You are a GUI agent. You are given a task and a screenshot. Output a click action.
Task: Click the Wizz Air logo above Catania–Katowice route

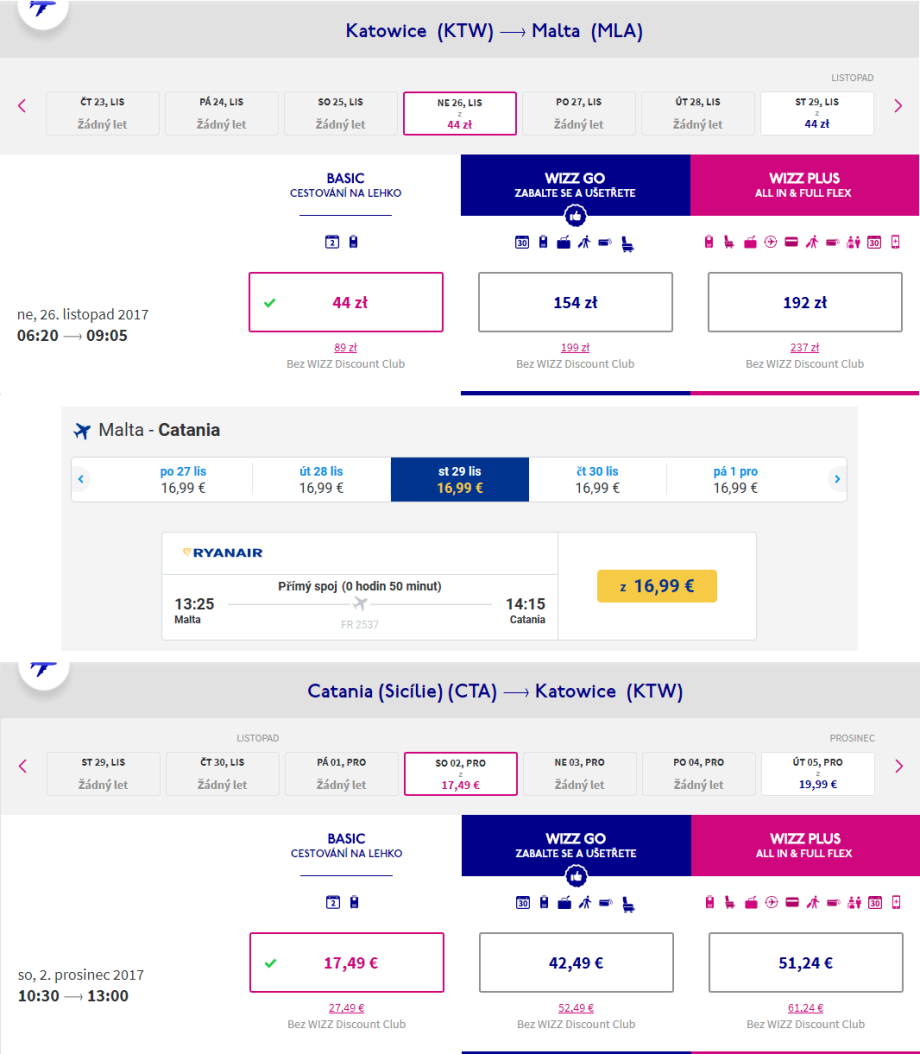42,668
